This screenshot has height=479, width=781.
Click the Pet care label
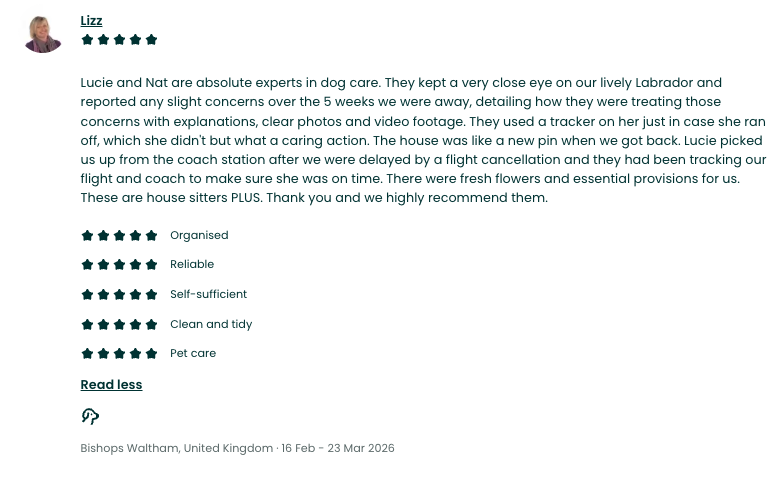click(x=193, y=354)
